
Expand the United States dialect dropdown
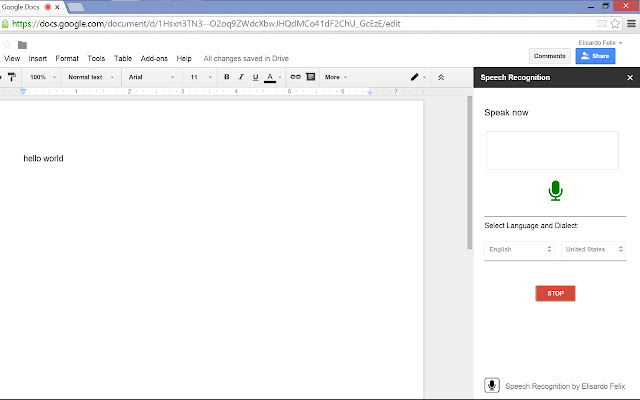pyautogui.click(x=593, y=249)
